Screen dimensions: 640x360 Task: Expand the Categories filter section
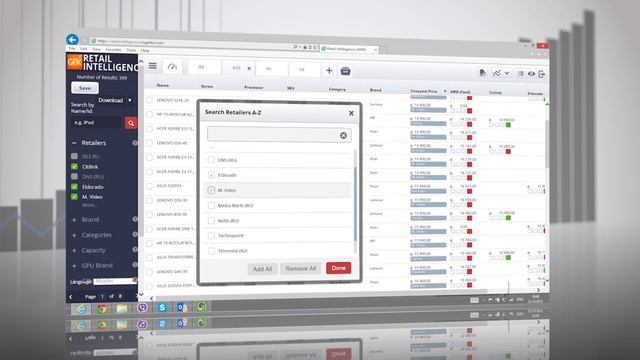(x=74, y=235)
